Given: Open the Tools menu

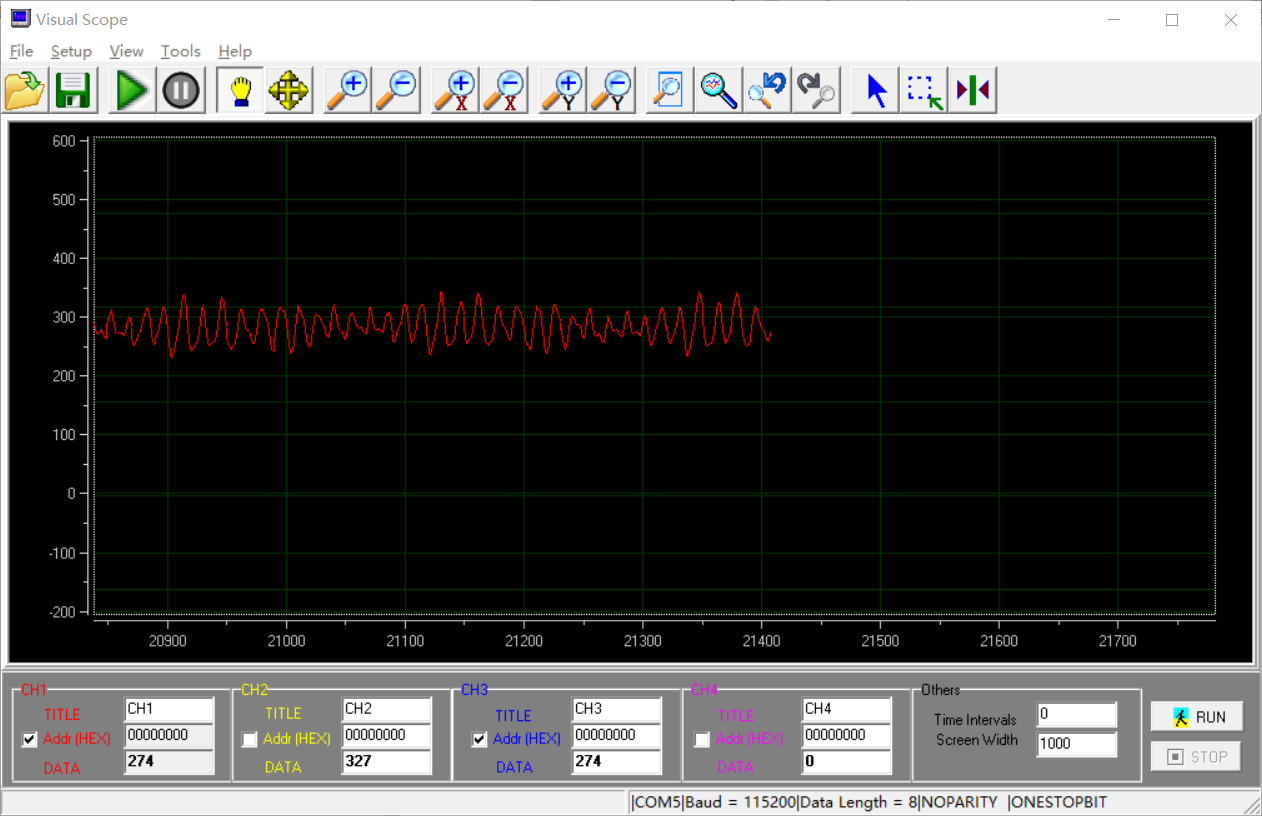Looking at the screenshot, I should pyautogui.click(x=180, y=51).
